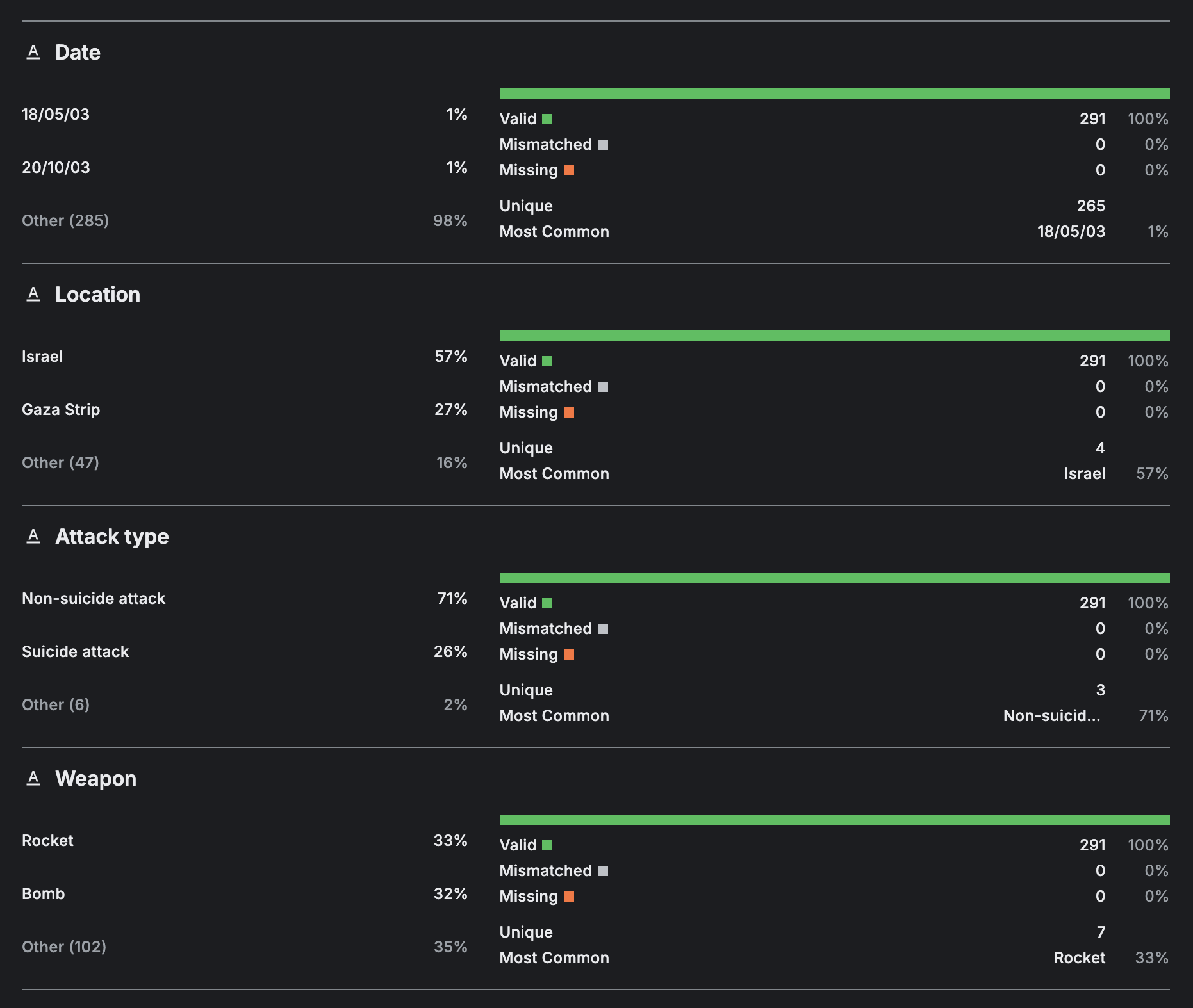Viewport: 1193px width, 1008px height.
Task: Click the text type icon beside Weapon
Action: (33, 779)
